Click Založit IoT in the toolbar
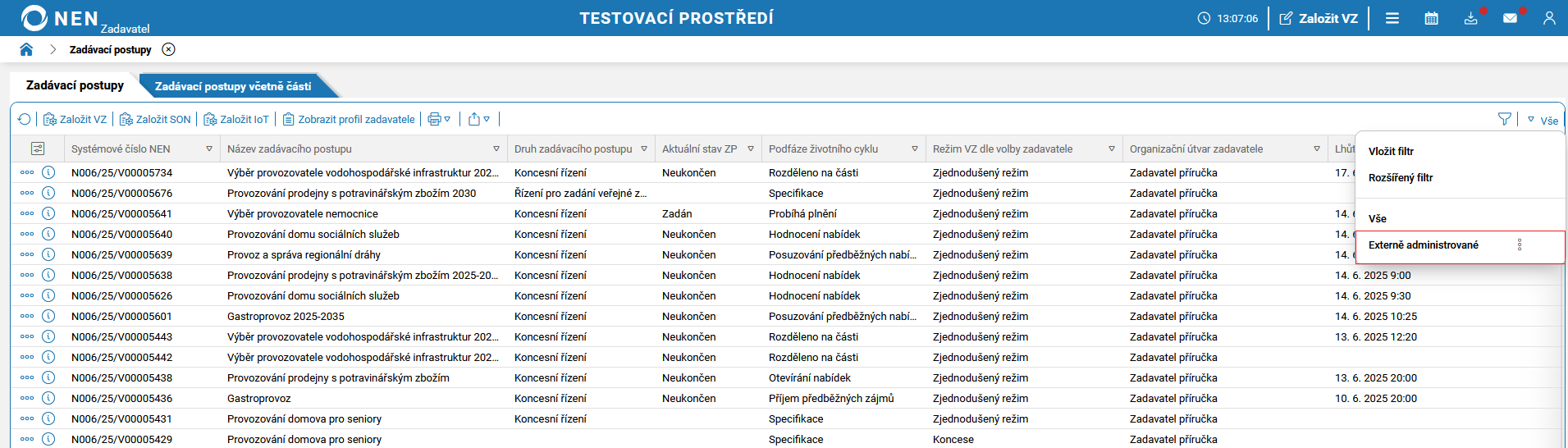1568x448 pixels. (236, 119)
